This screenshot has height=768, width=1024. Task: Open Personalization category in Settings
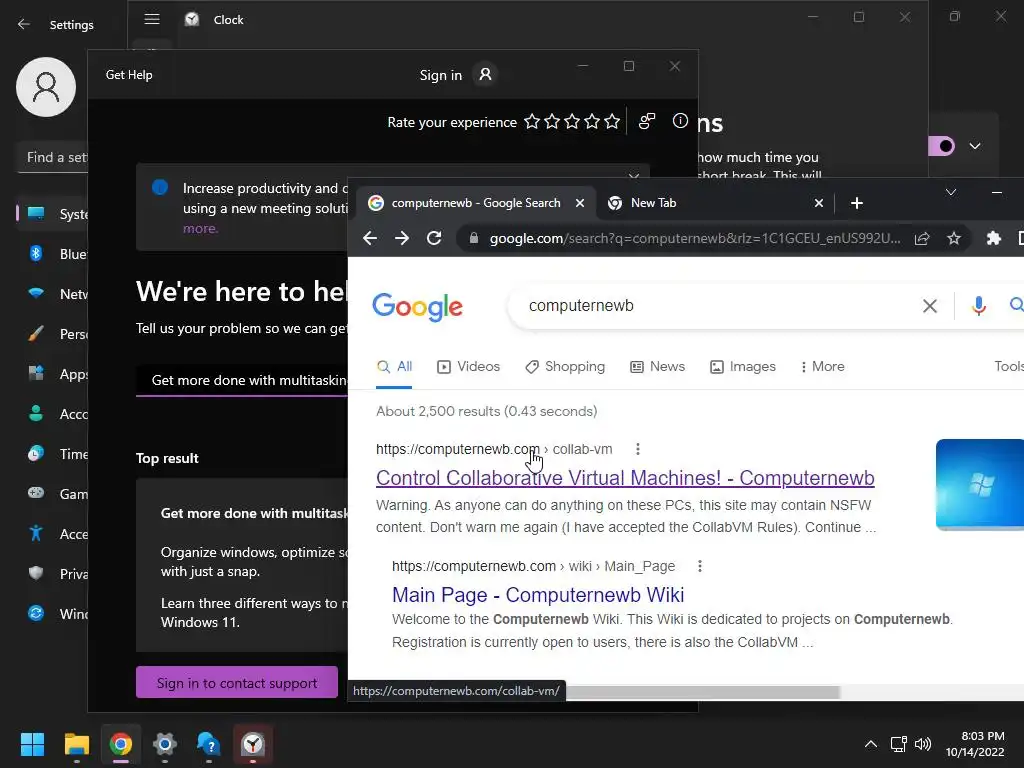[x=54, y=334]
